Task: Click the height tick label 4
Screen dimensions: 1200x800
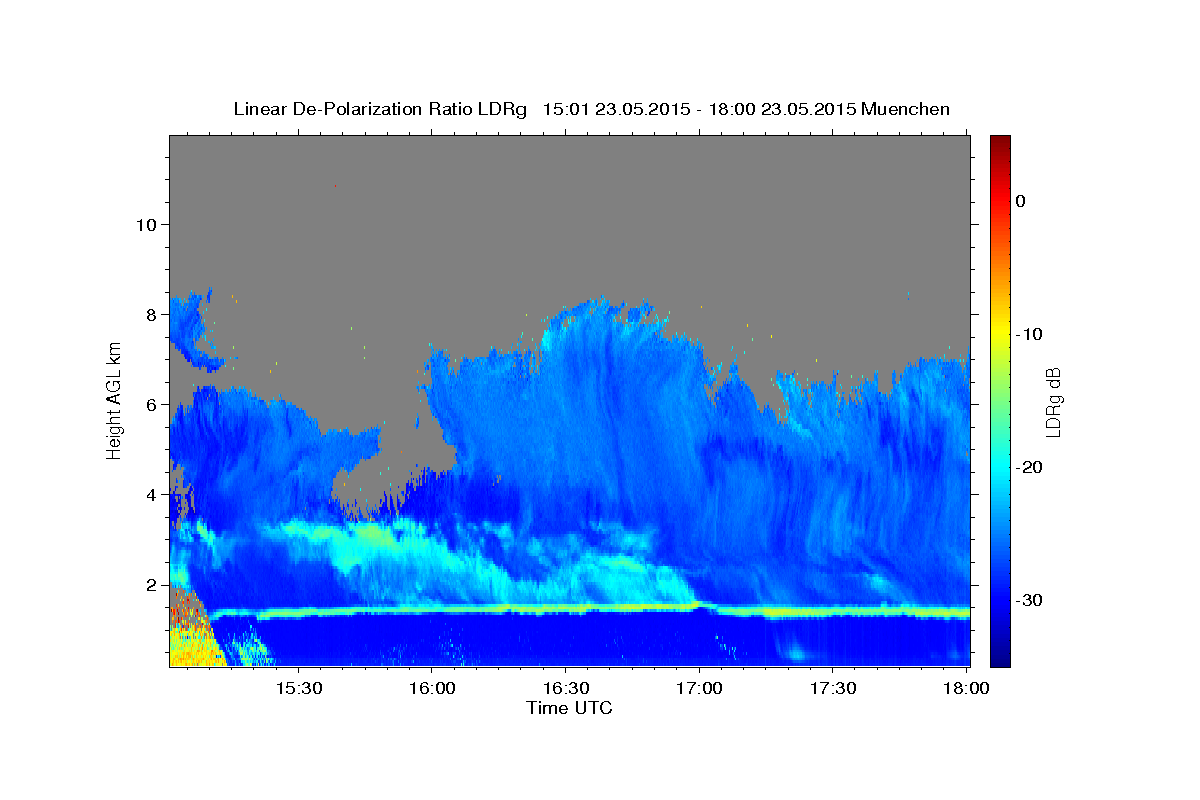Action: click(150, 494)
